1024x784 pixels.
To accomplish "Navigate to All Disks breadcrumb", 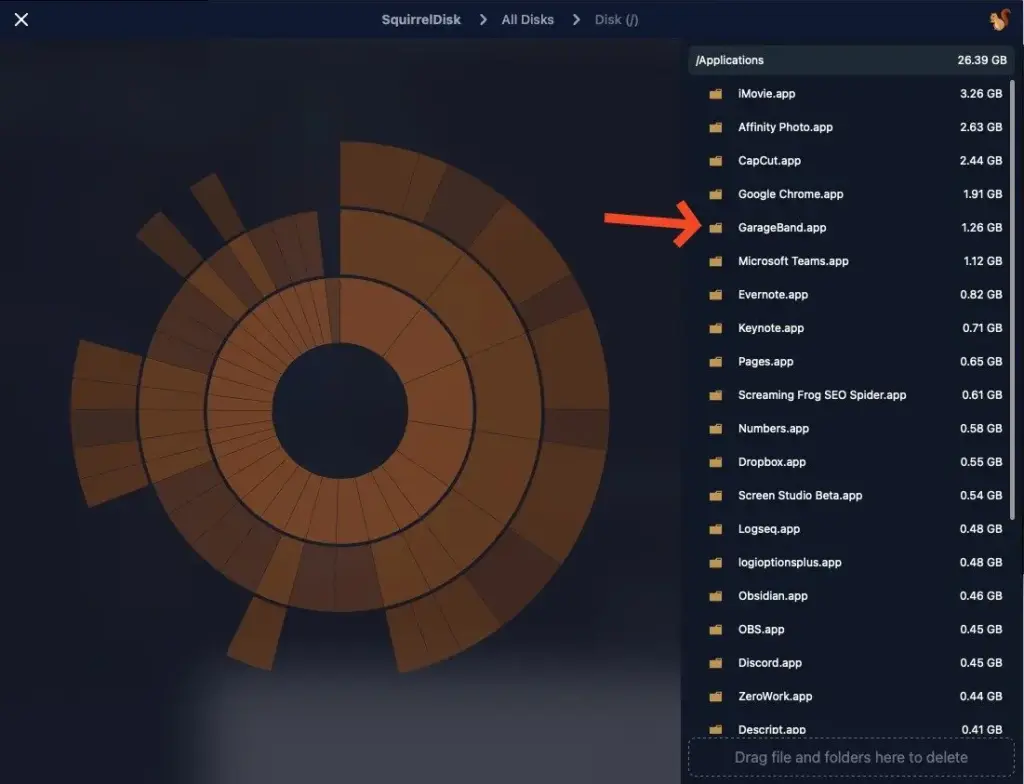I will [x=528, y=20].
